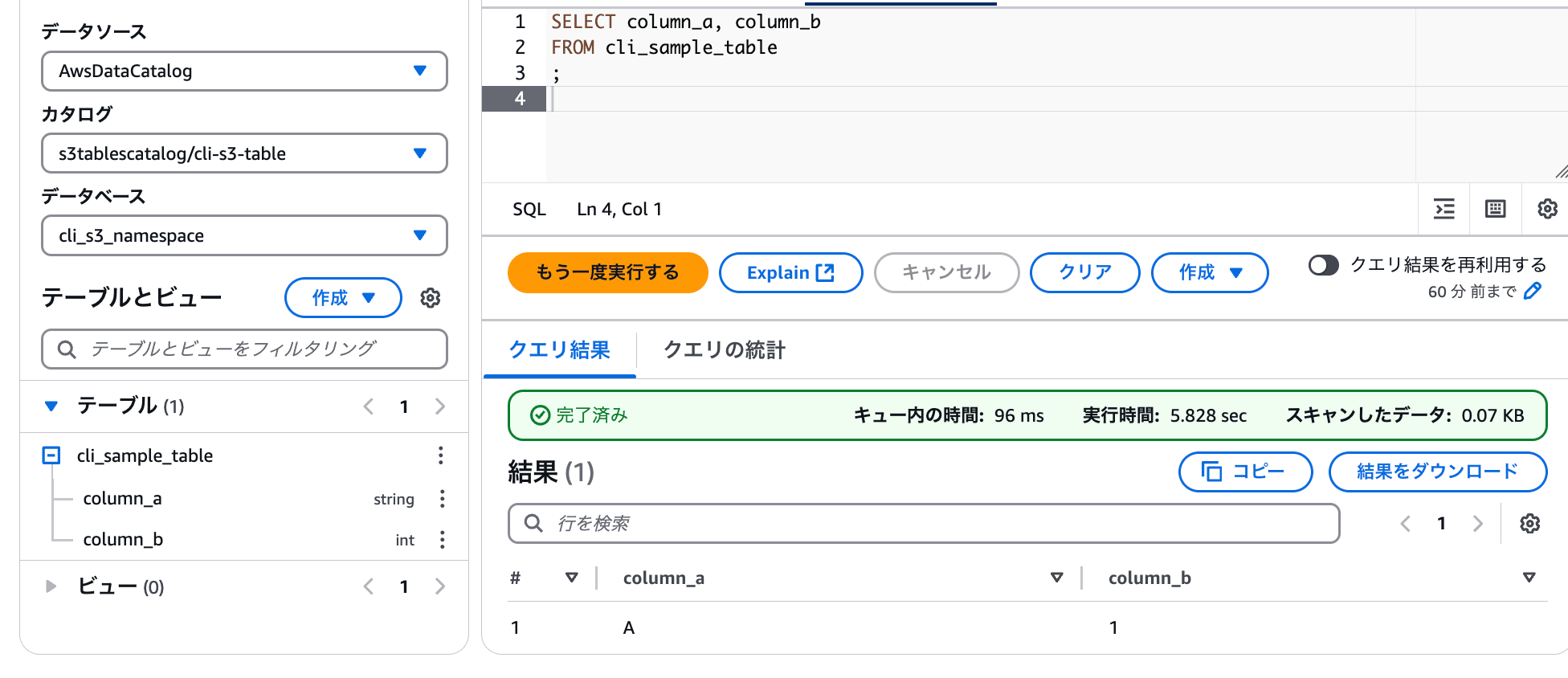Screen dimensions: 1568x678
Task: Click the SQL language label
Action: coord(529,209)
